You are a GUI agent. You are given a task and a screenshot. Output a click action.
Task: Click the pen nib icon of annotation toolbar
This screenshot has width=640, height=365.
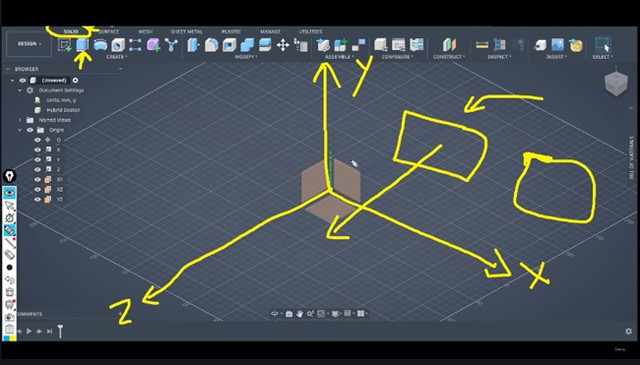(x=9, y=176)
